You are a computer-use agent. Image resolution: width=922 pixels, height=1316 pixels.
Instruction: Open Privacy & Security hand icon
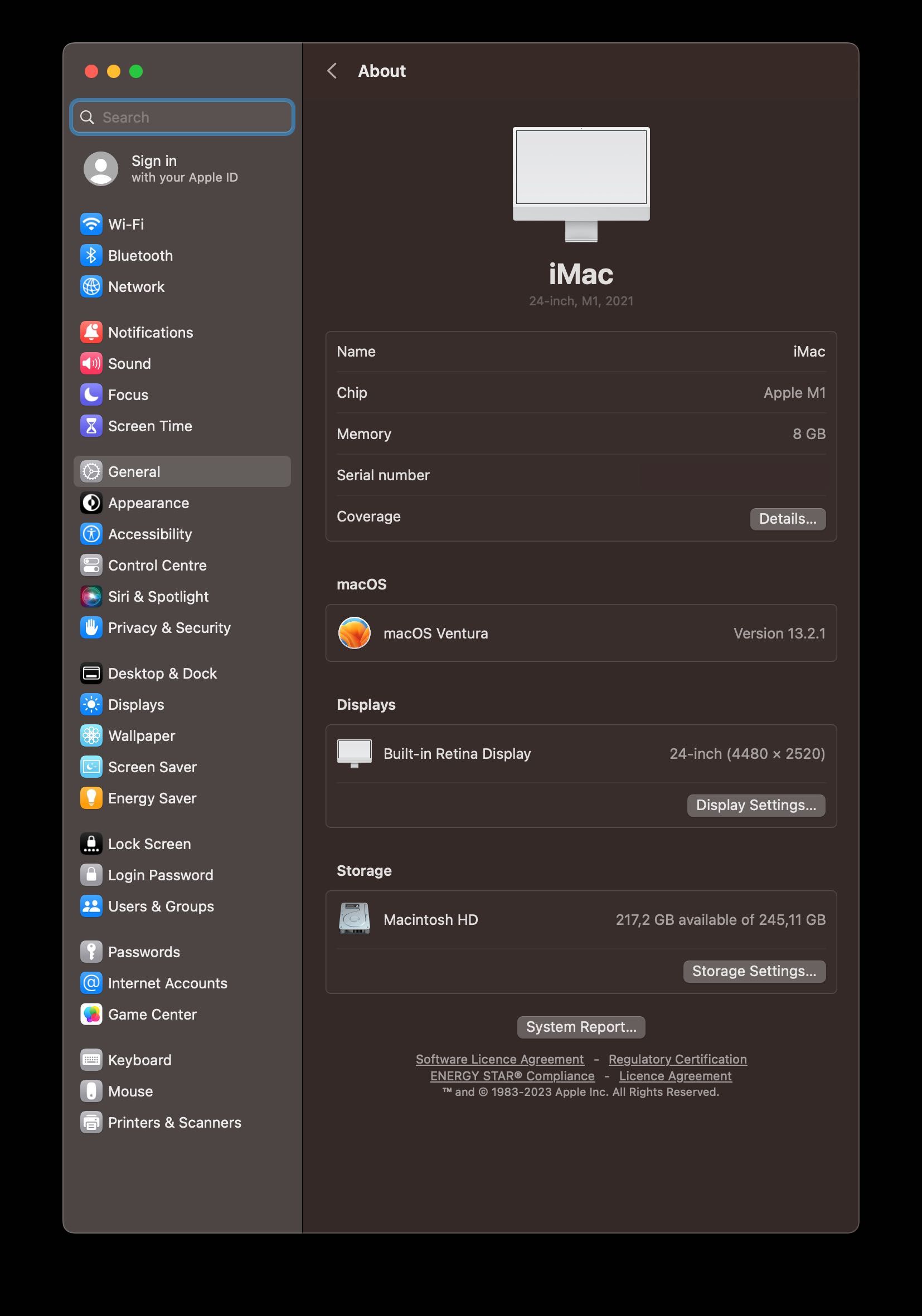coord(91,627)
